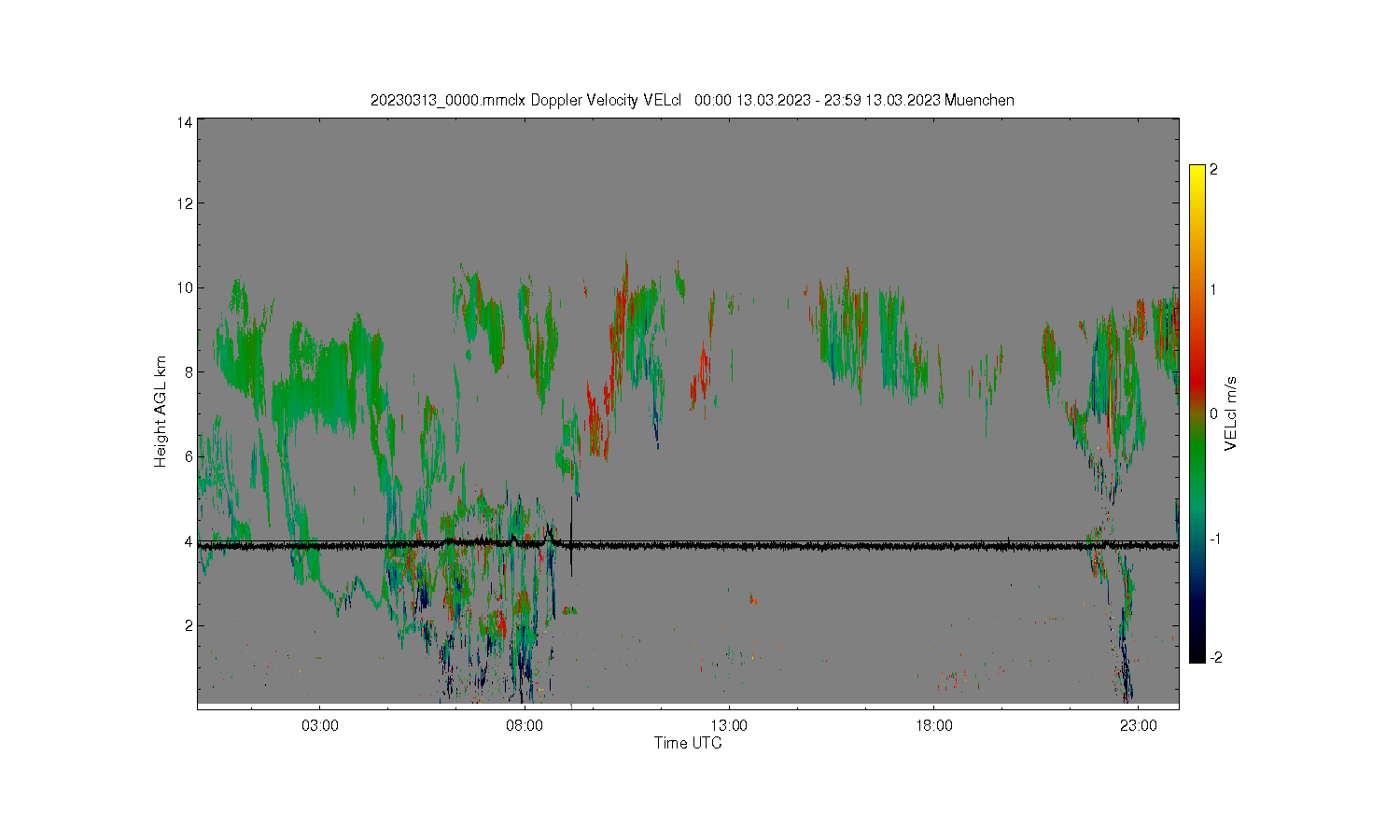Click the black bottom of the colorbar

[x=1197, y=653]
